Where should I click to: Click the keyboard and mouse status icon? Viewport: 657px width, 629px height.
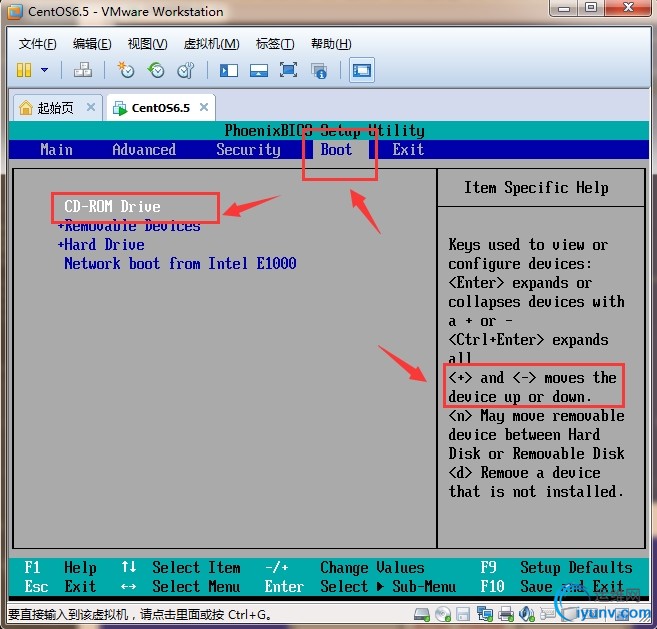[x=547, y=615]
